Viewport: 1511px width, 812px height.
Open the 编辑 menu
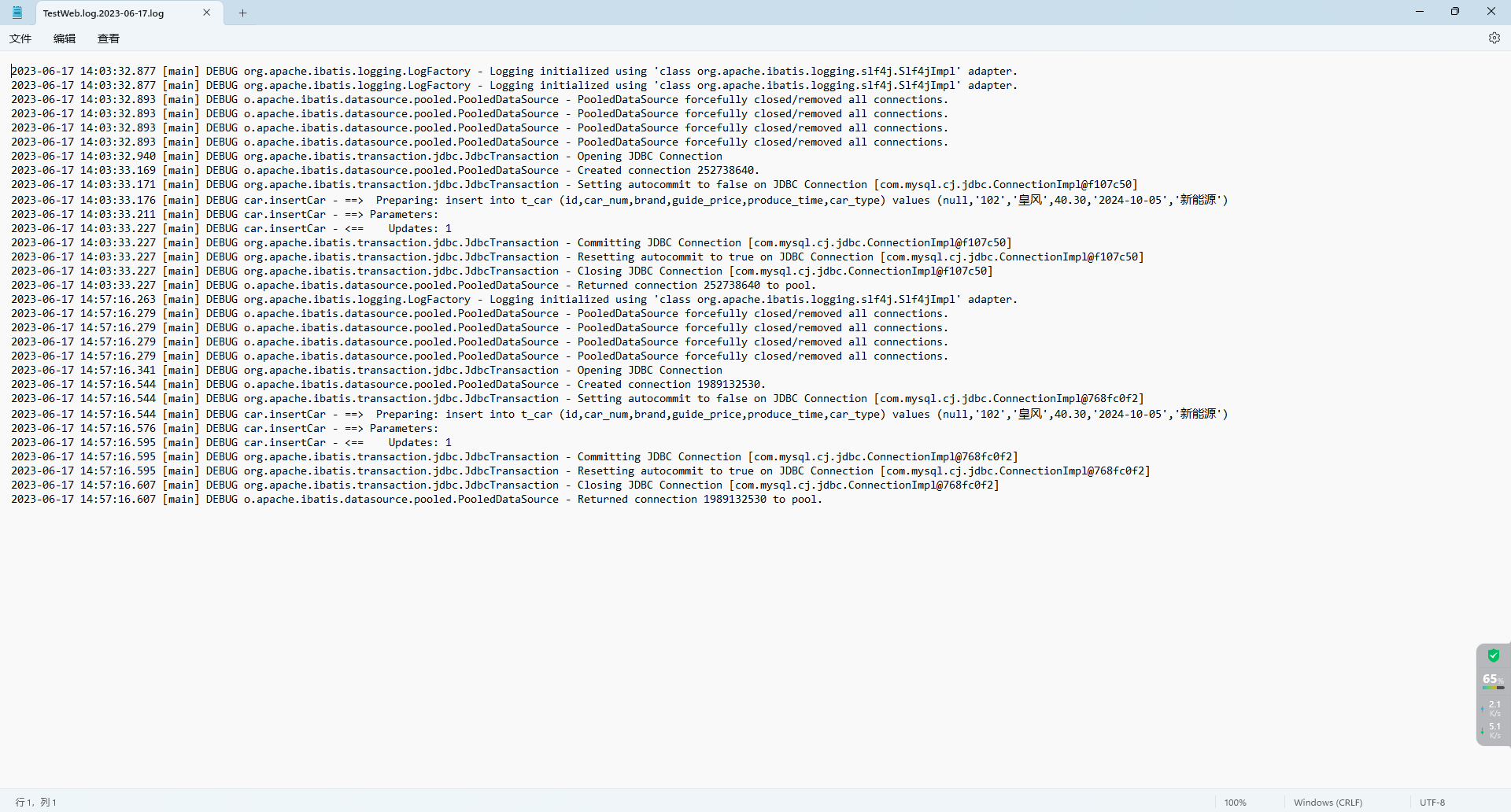[x=65, y=39]
